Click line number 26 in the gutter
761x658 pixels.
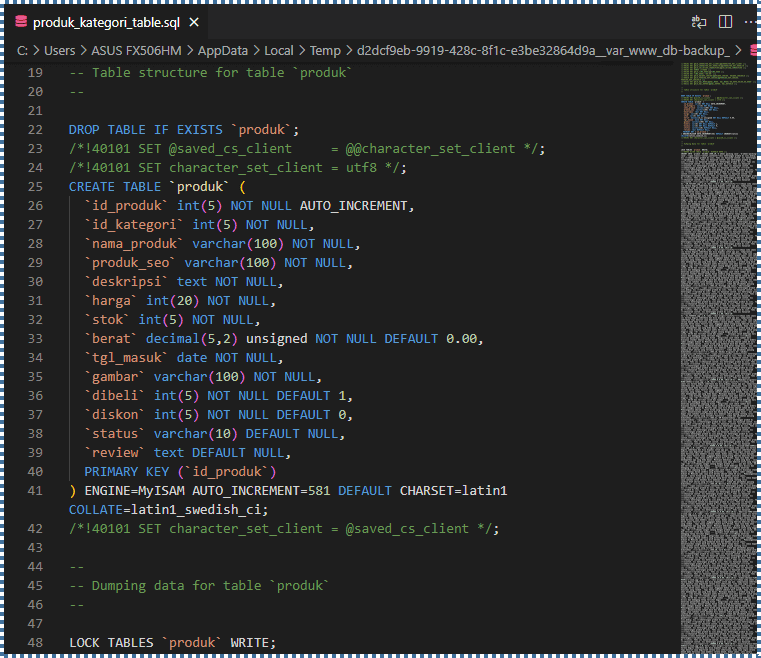point(34,205)
